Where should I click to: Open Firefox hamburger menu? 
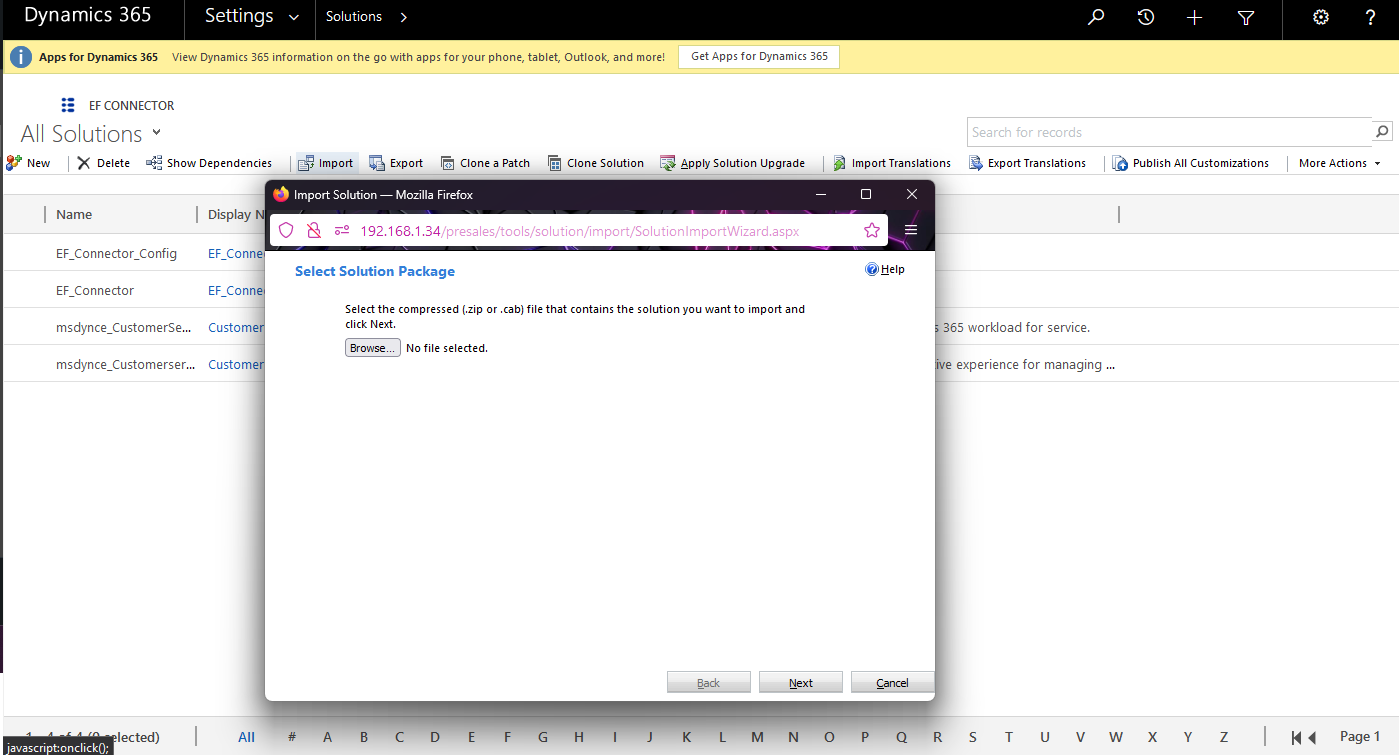click(x=911, y=231)
